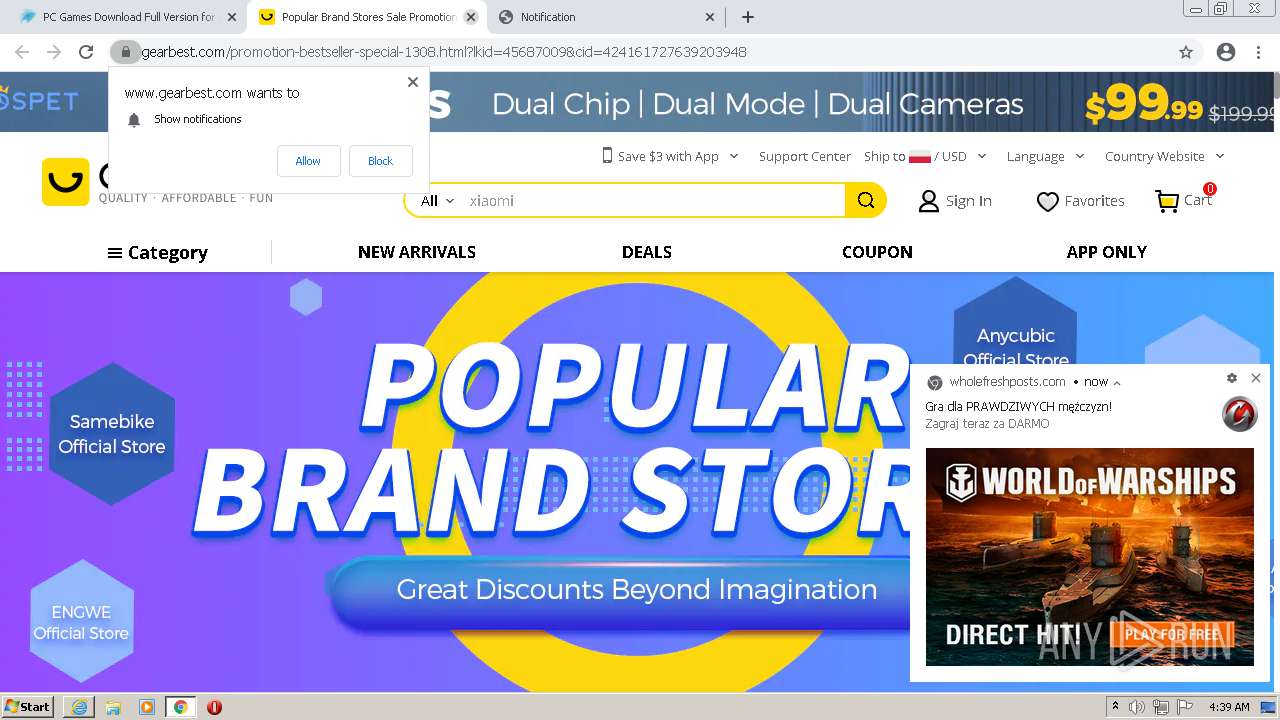Open notification settings gear icon
This screenshot has height=720, width=1280.
point(1232,378)
